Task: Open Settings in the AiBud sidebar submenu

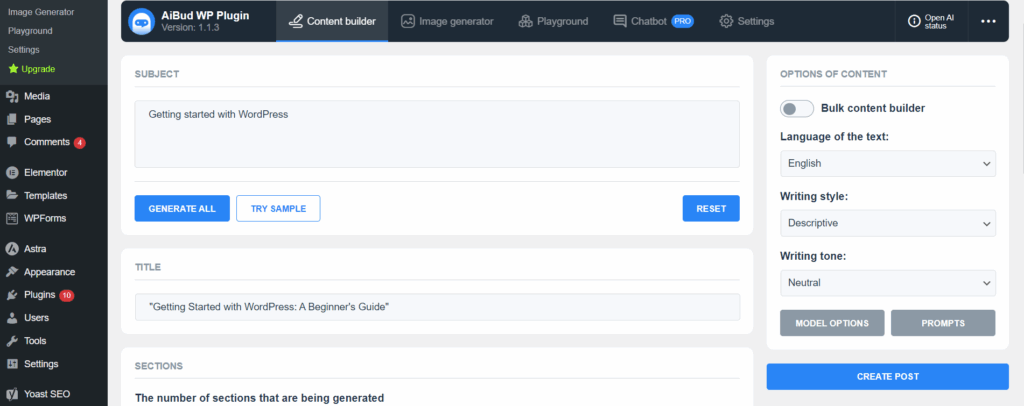Action: pyautogui.click(x=24, y=50)
